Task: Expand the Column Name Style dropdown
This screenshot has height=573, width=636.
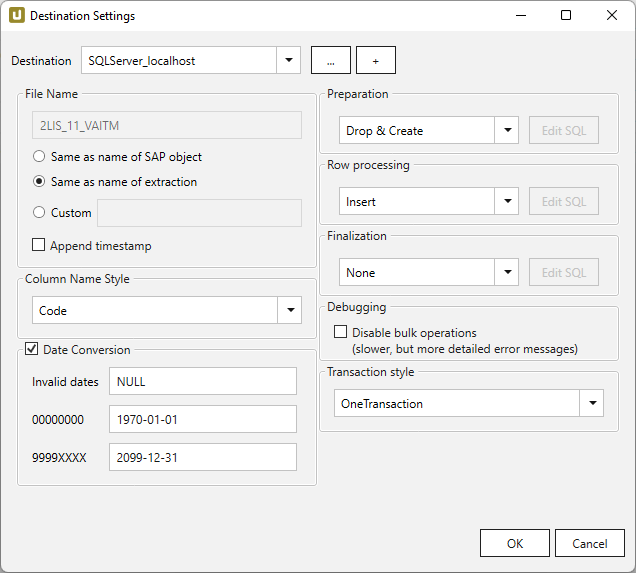Action: click(x=289, y=310)
